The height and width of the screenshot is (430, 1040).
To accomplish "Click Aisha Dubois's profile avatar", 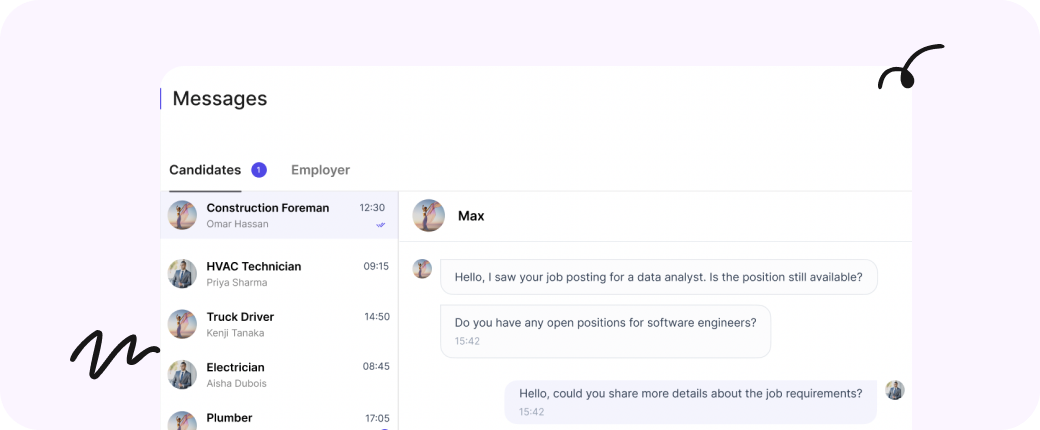I will [182, 375].
